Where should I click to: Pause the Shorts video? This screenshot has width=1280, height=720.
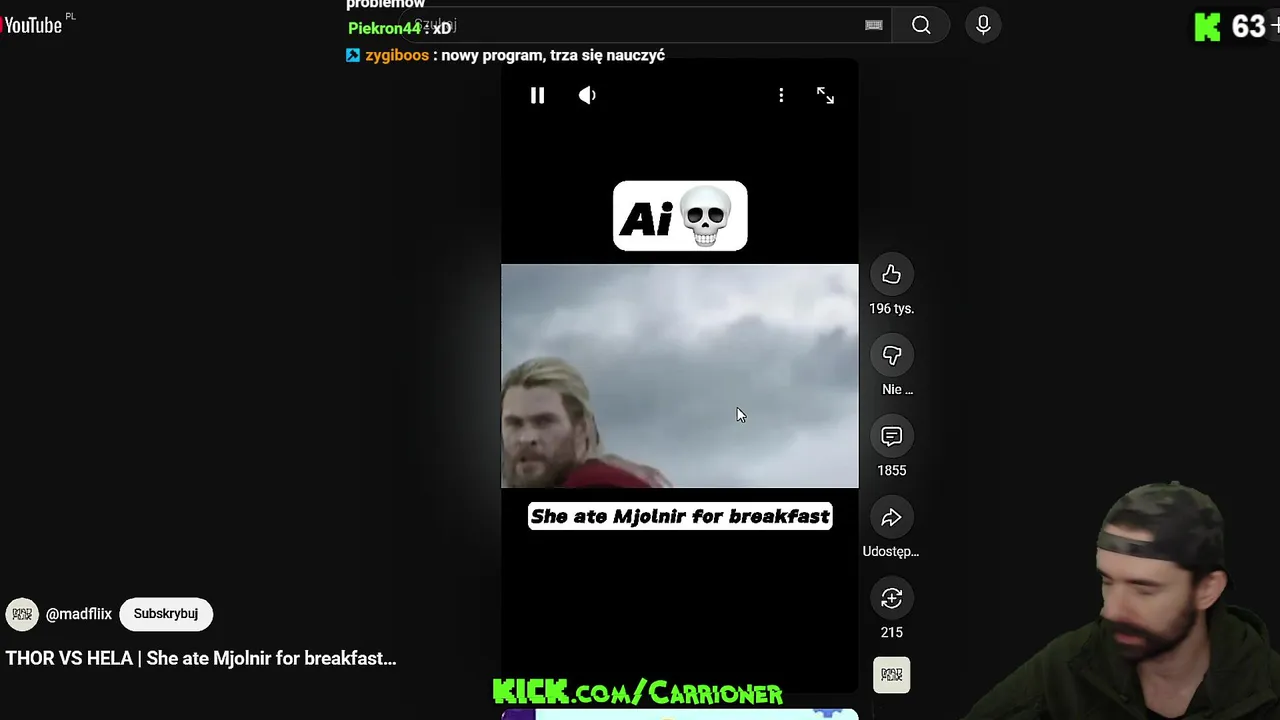coord(537,95)
